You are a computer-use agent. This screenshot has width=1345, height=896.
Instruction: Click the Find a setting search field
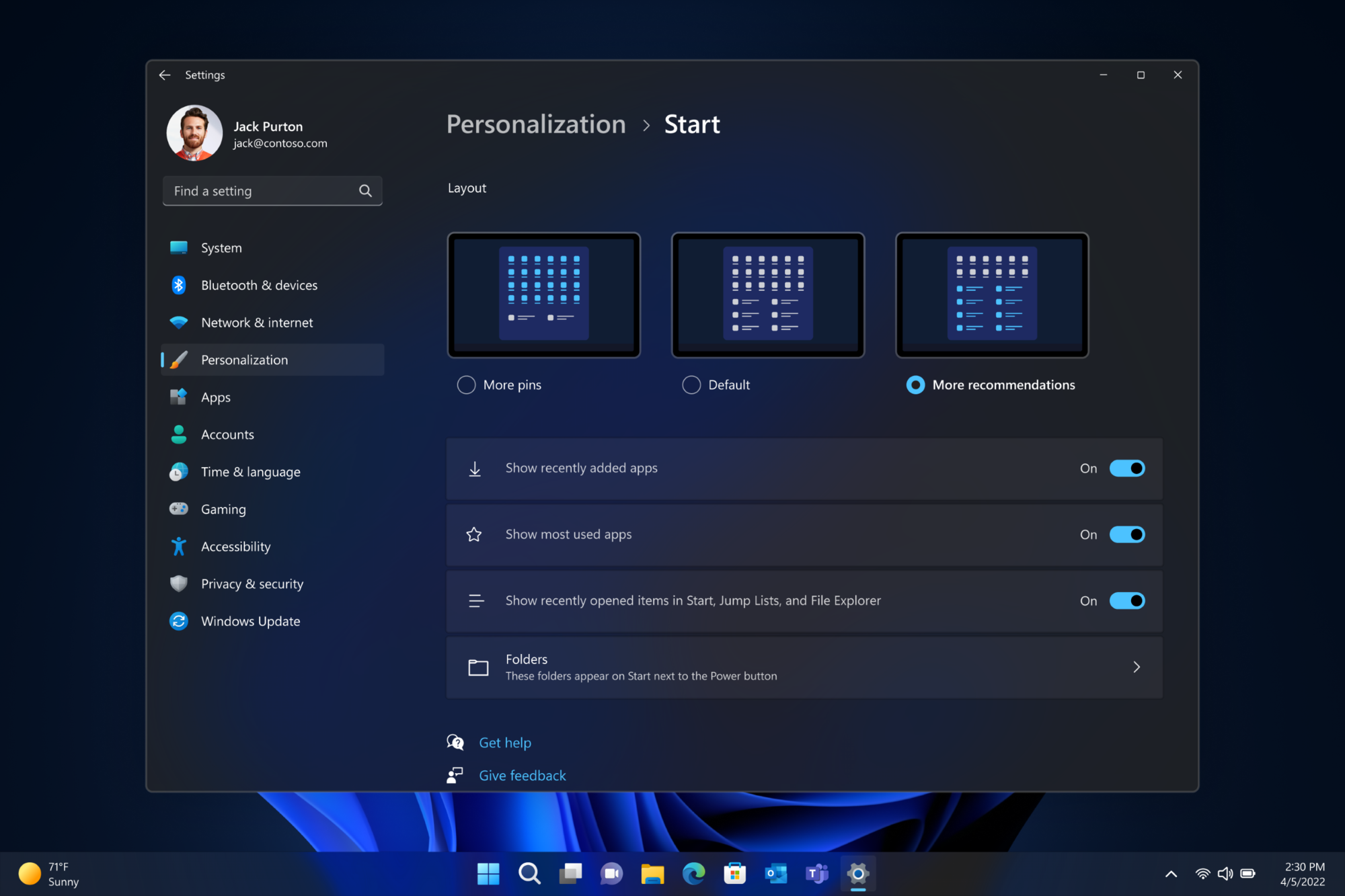coord(272,190)
